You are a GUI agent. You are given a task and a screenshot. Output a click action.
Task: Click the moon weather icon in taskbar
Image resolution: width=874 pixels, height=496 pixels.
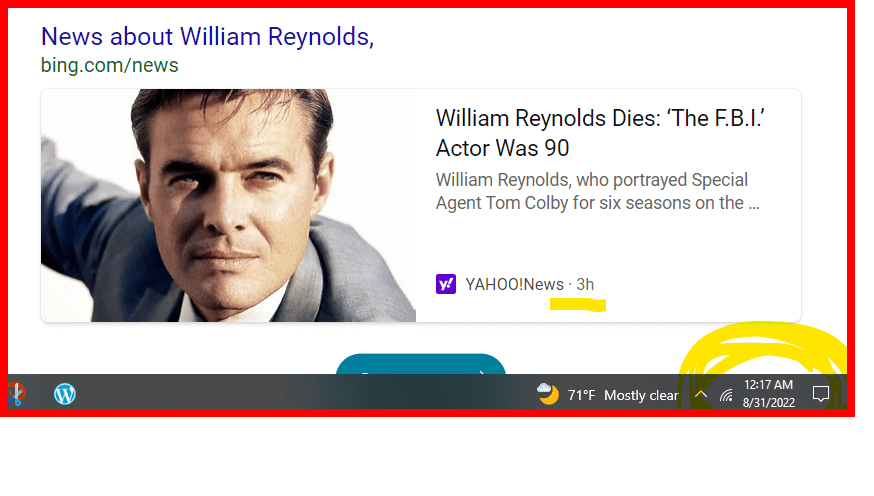[547, 394]
